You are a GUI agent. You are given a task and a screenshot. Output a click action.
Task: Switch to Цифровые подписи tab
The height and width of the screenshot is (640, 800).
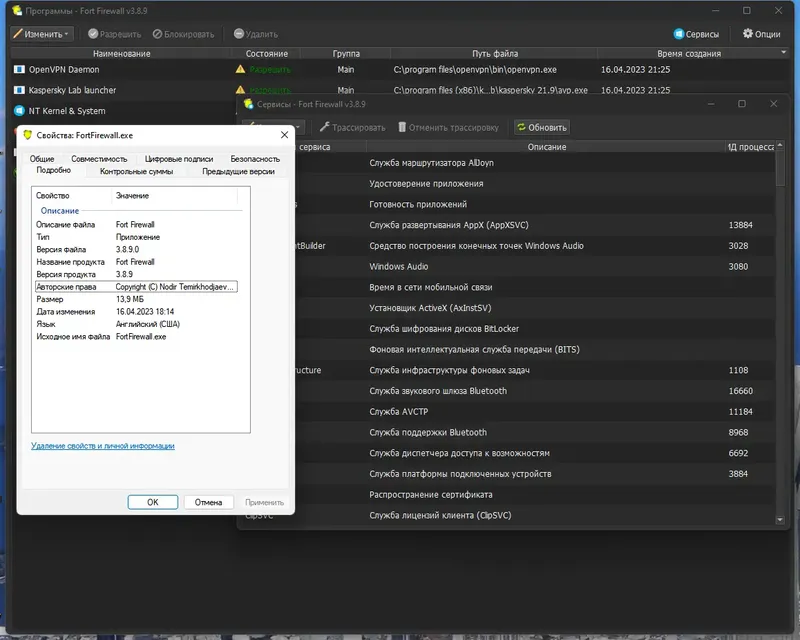tap(179, 159)
